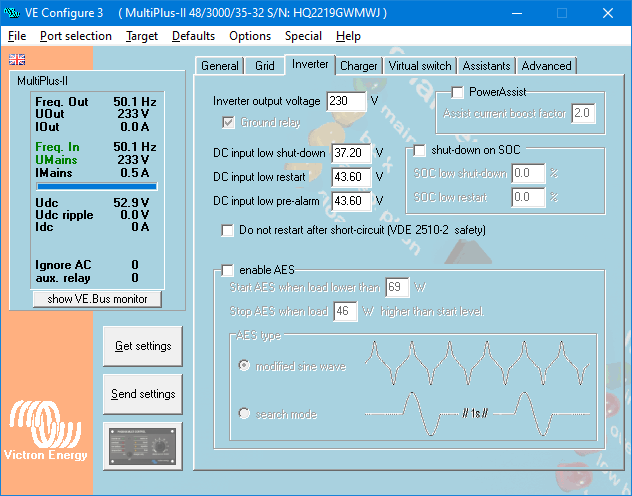Image resolution: width=632 pixels, height=496 pixels.
Task: Open the Defaults menu
Action: pos(193,36)
